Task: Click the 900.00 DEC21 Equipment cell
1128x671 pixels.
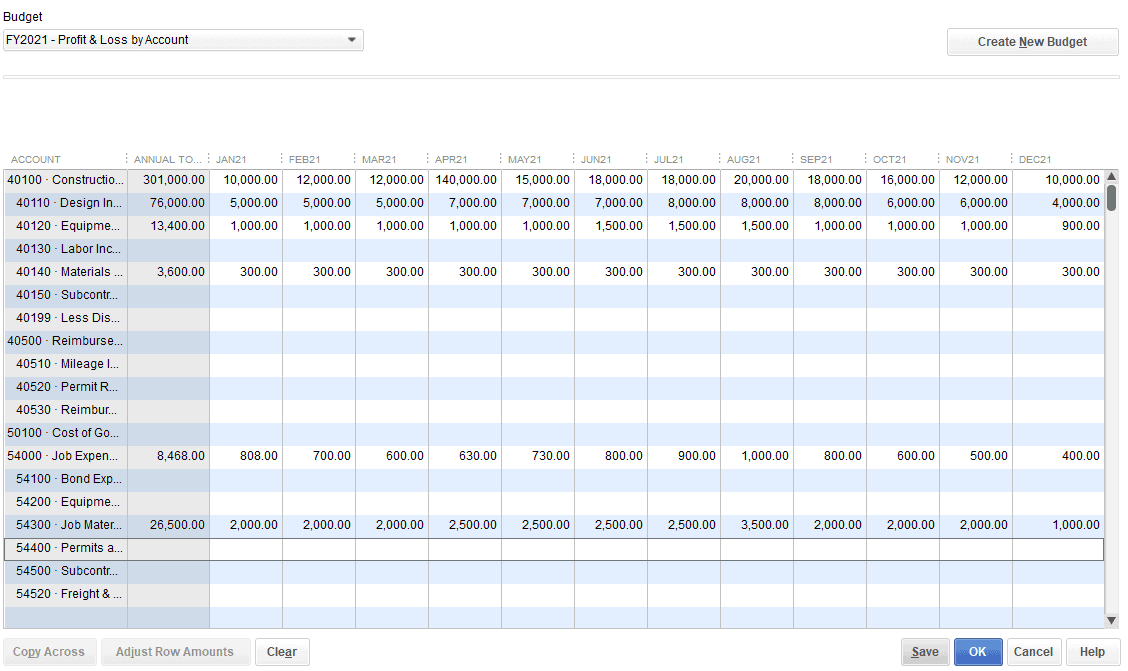Action: [x=1058, y=226]
